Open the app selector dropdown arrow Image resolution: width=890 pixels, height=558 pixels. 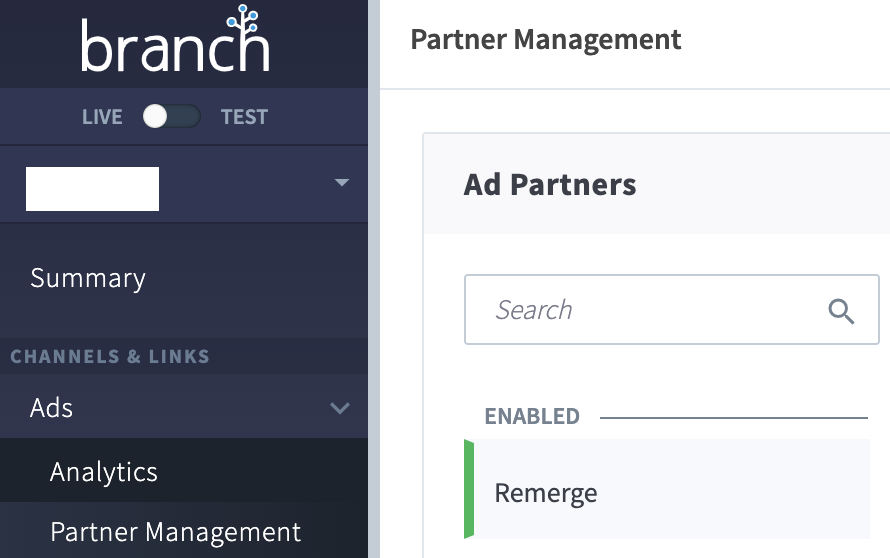342,183
